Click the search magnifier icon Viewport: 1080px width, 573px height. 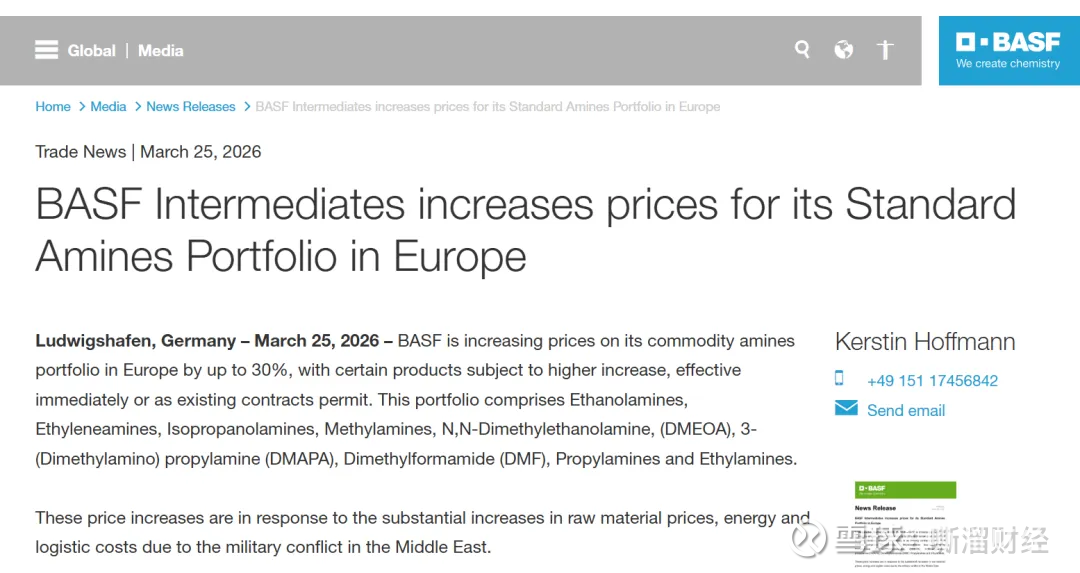click(802, 49)
